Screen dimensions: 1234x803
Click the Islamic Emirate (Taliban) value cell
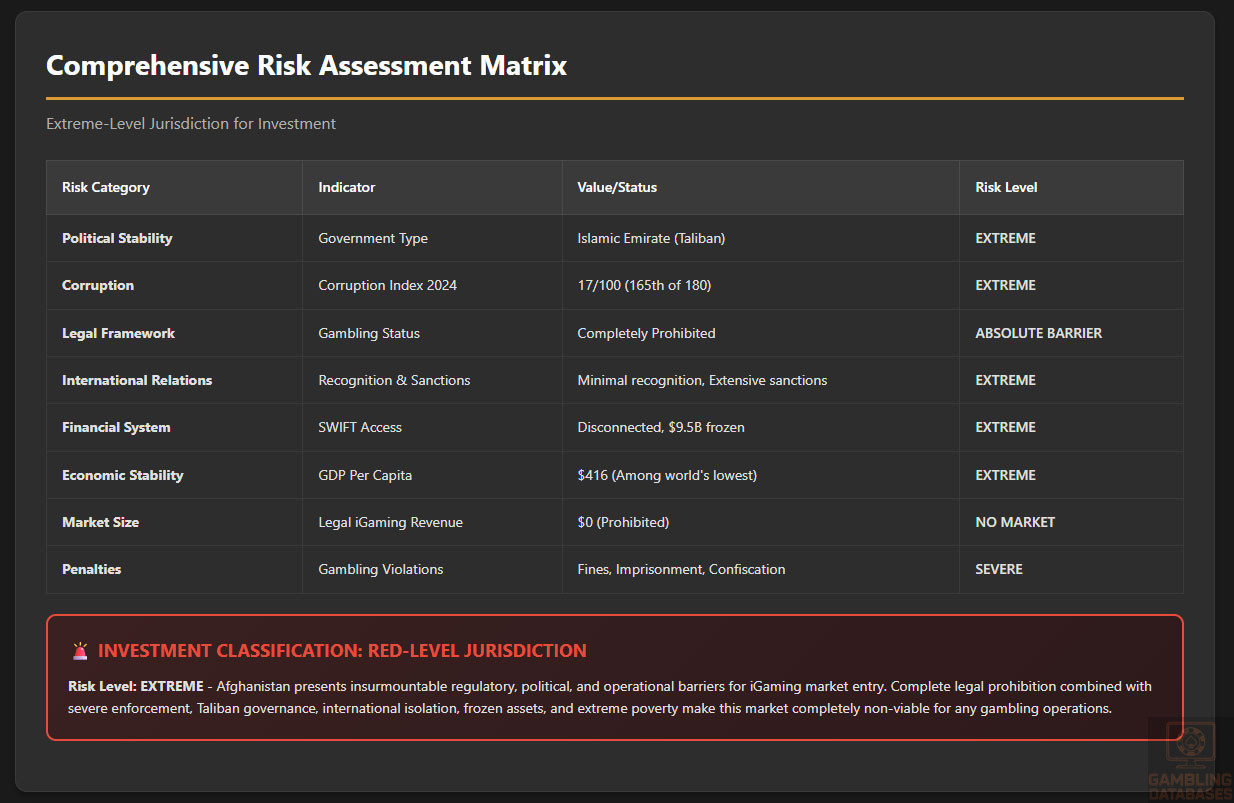651,238
